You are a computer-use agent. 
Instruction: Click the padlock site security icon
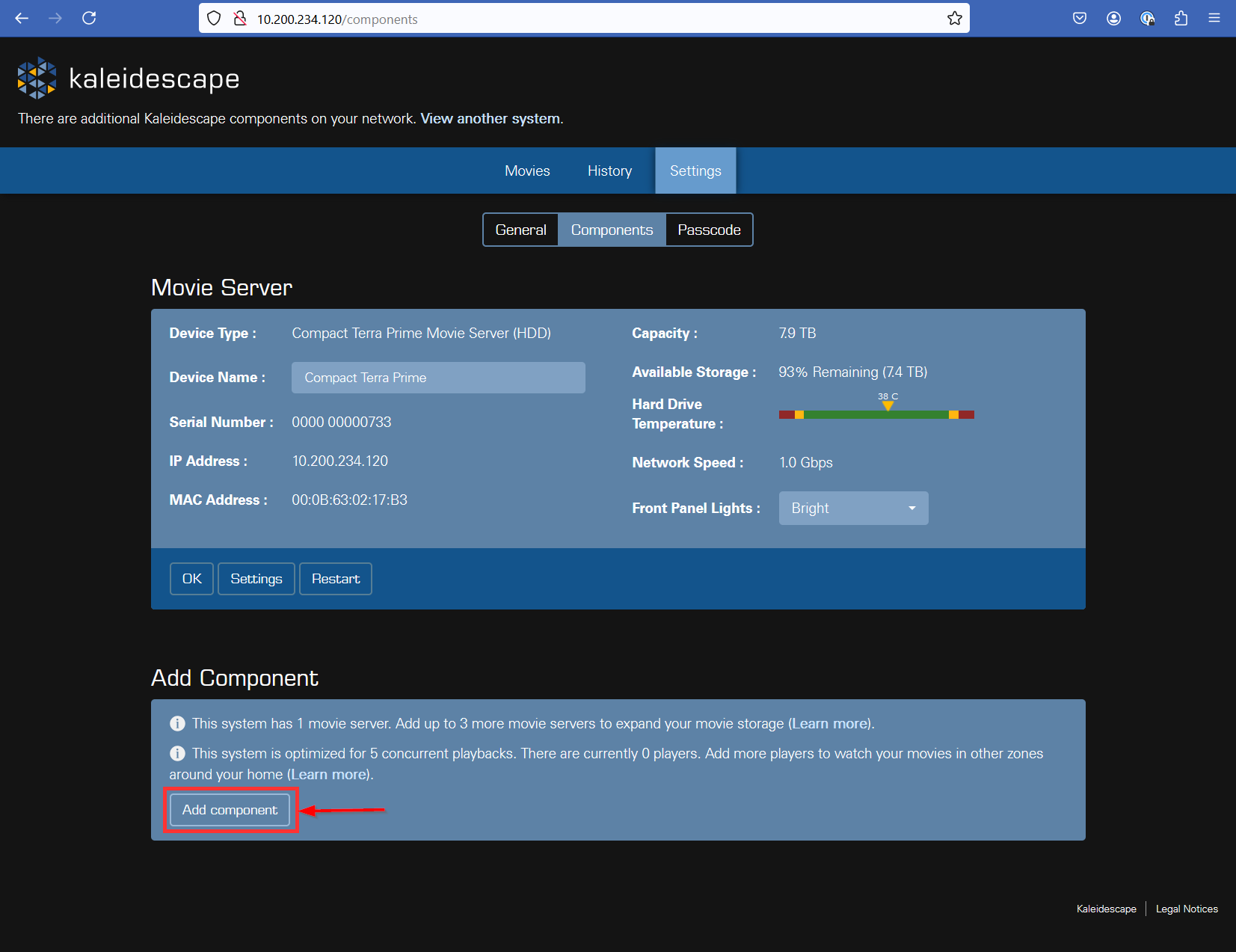240,18
